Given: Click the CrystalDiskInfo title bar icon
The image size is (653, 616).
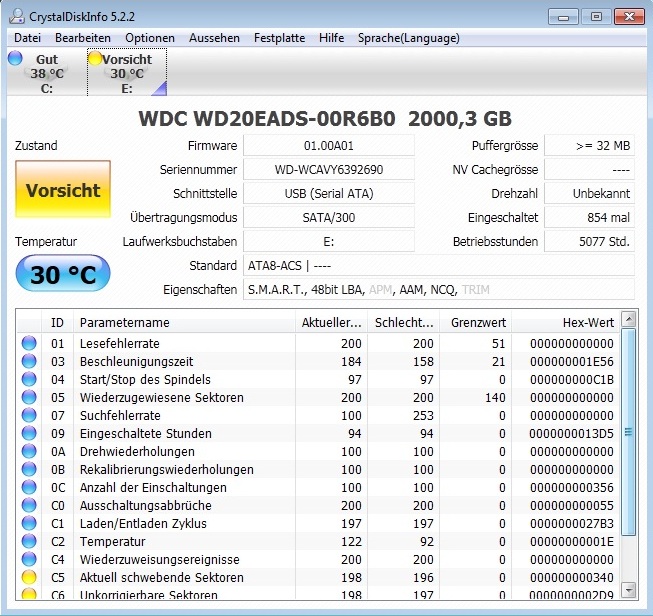Looking at the screenshot, I should pyautogui.click(x=17, y=16).
